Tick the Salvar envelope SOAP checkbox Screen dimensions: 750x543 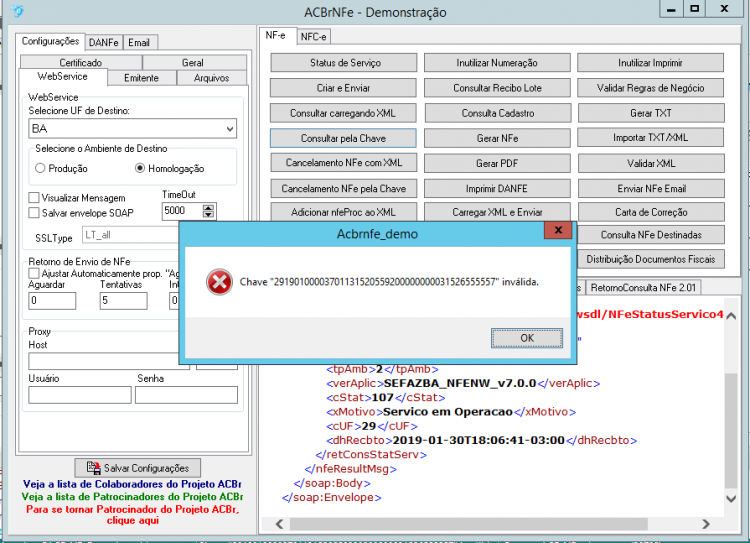pos(34,212)
